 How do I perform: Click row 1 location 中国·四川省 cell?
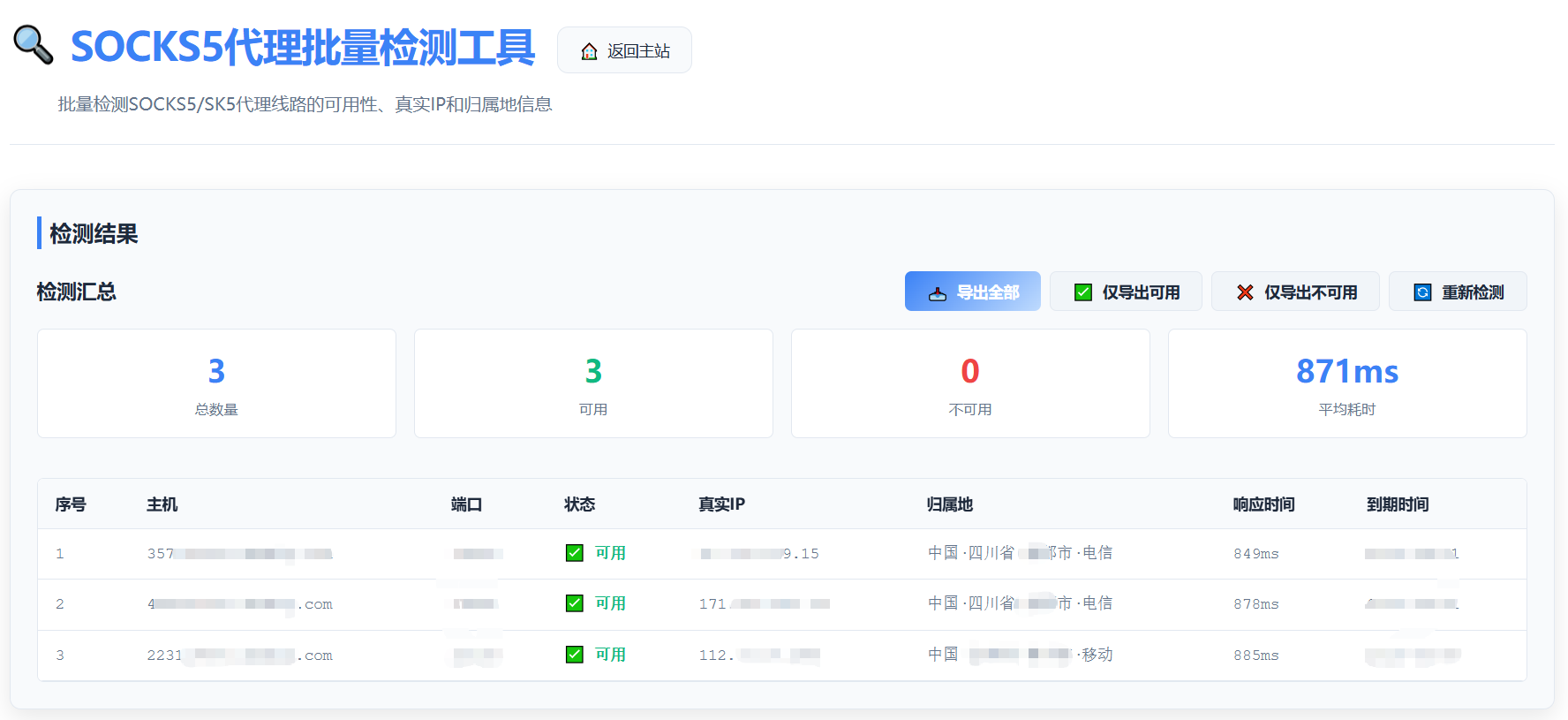[x=1021, y=553]
